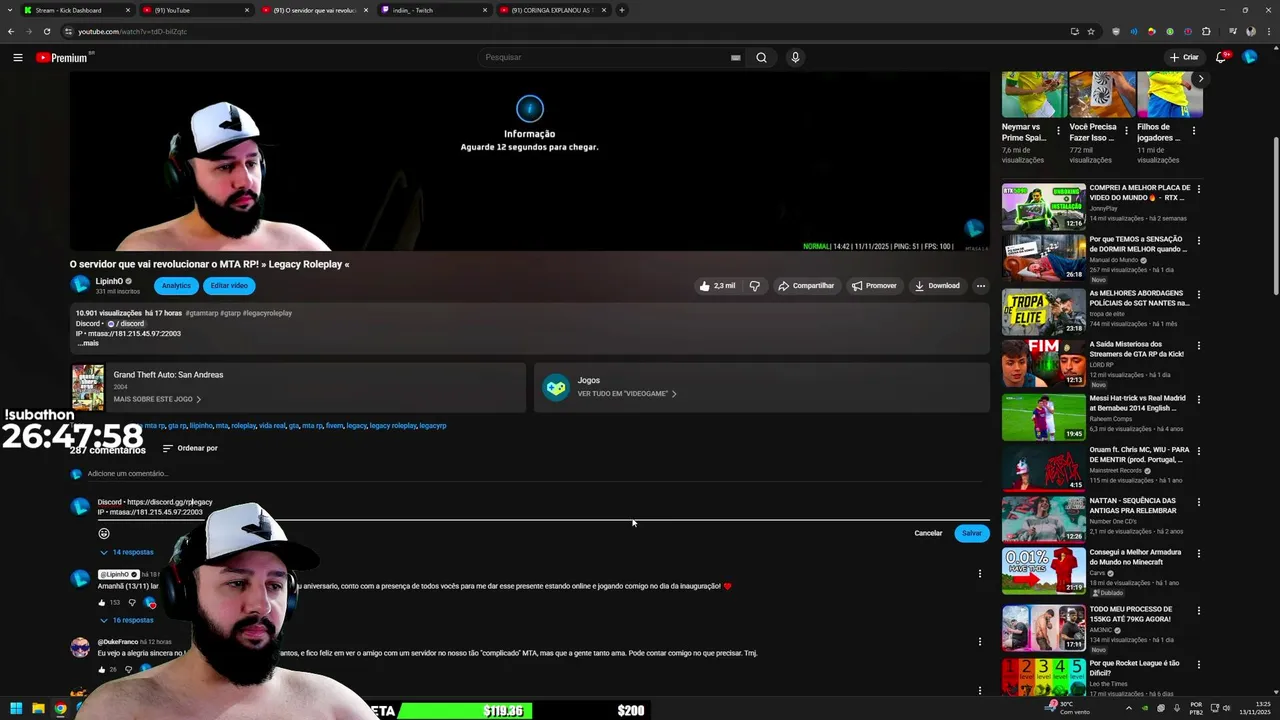
Task: Go to the YouTube Premium home logo
Action: tap(64, 57)
